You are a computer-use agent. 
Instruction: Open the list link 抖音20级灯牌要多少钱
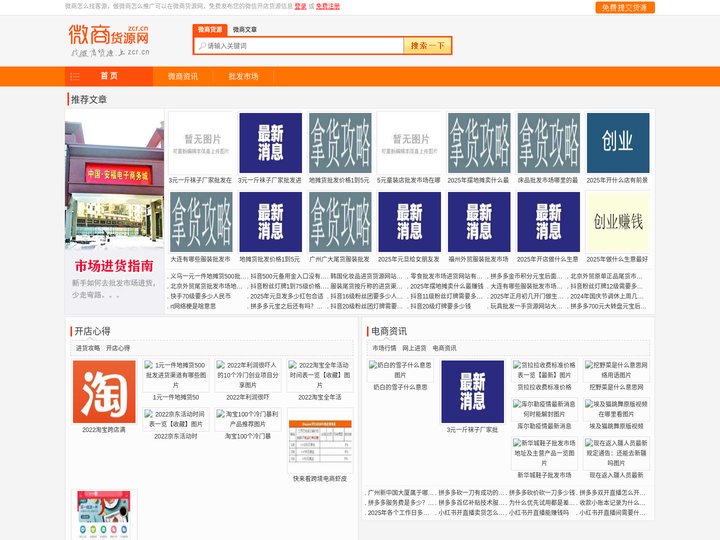441,306
